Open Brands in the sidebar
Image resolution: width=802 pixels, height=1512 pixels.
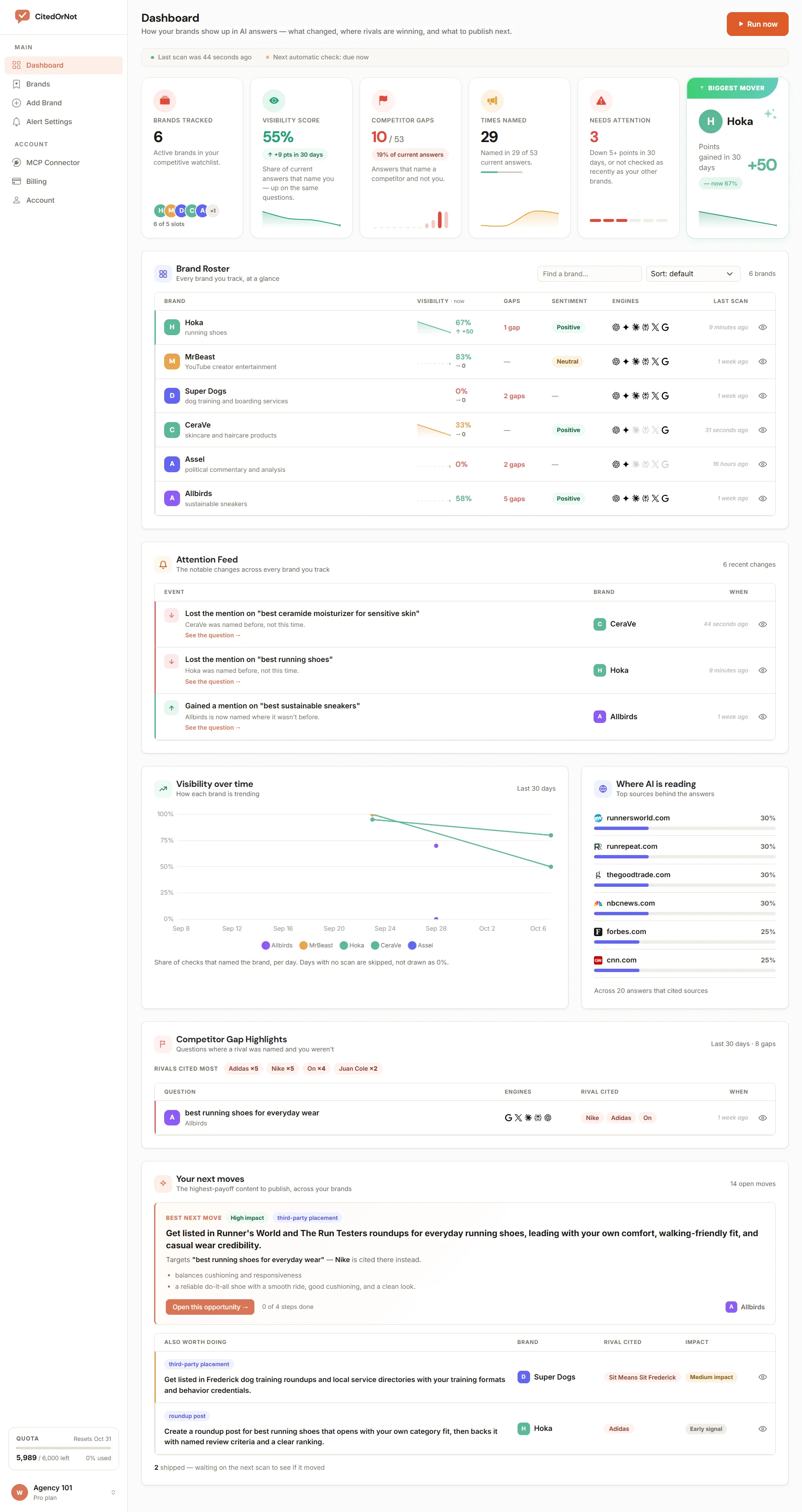click(x=63, y=84)
